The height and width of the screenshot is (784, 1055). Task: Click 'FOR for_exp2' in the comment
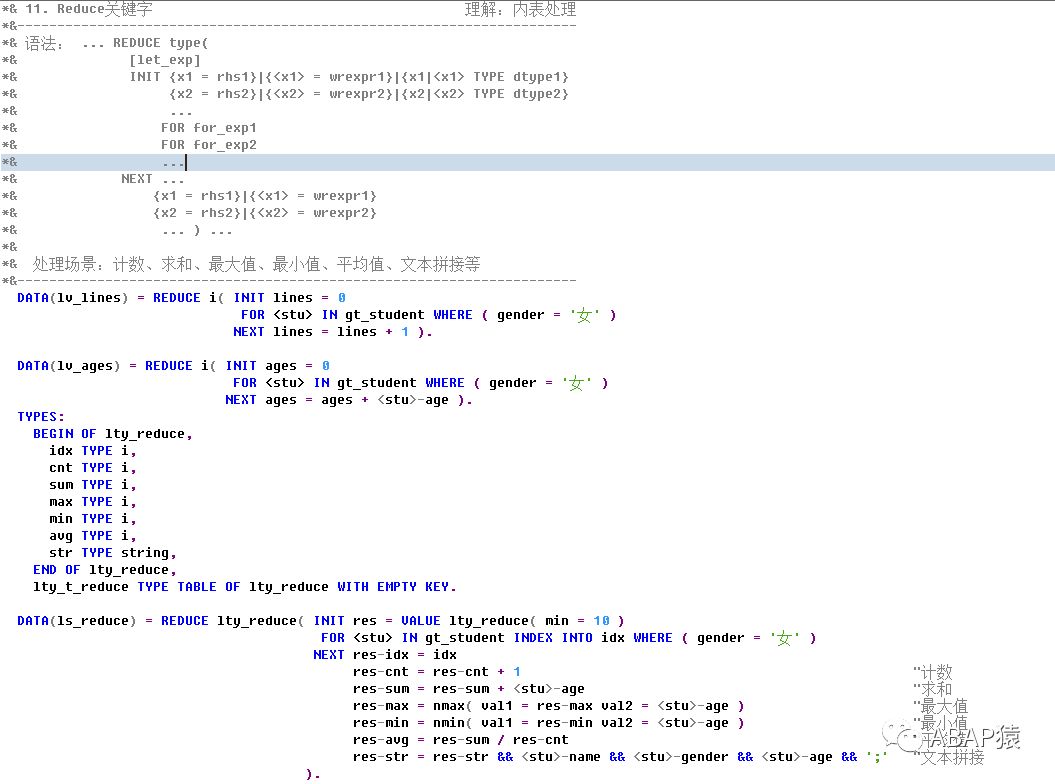point(209,145)
